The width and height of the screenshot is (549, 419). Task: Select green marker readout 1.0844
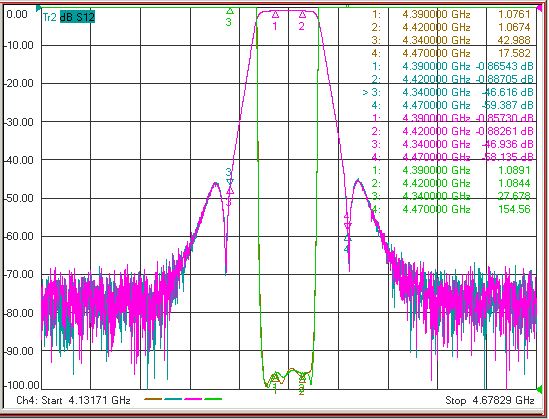pos(514,183)
